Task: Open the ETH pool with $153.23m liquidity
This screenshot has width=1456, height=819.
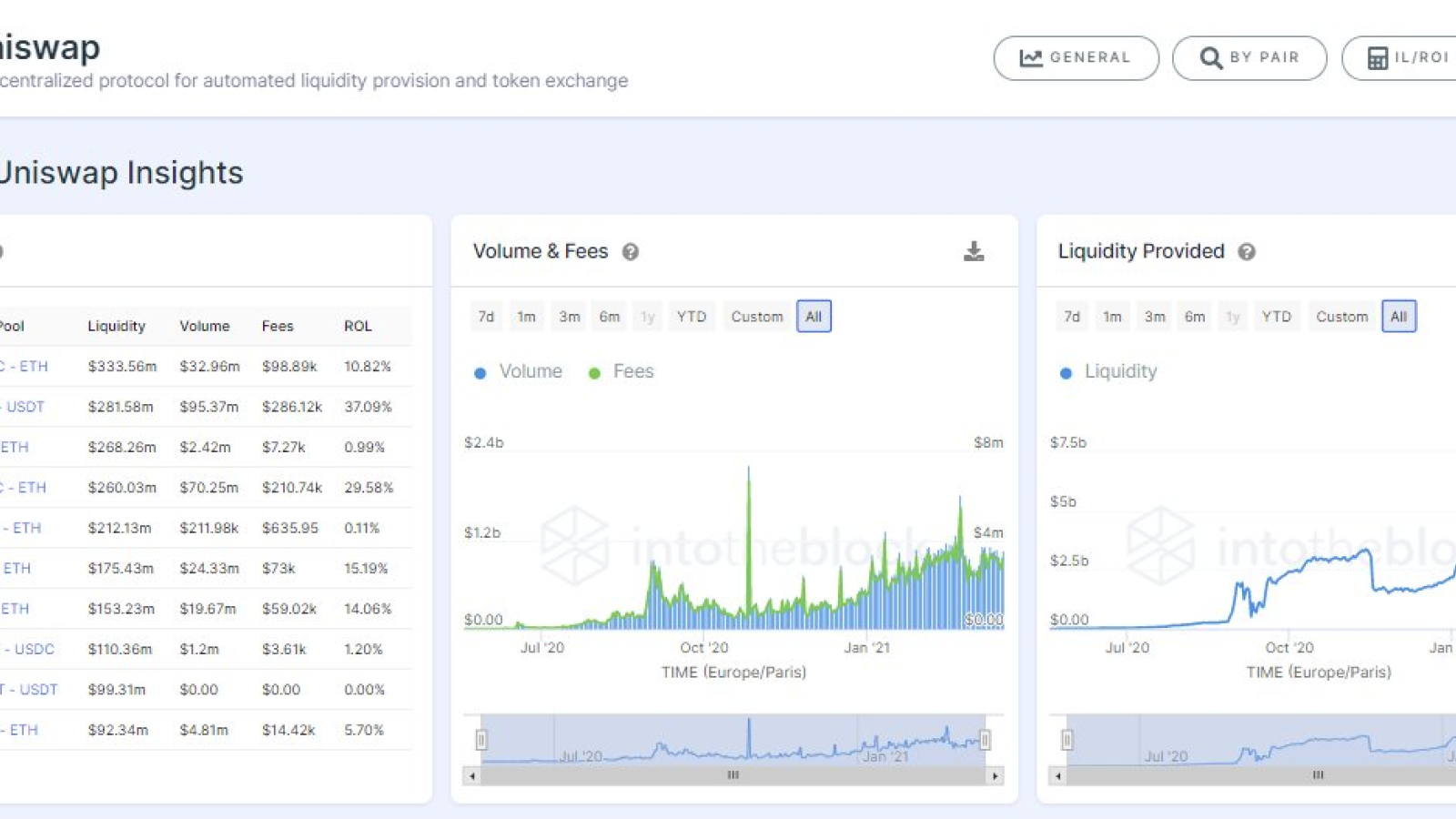Action: pos(15,609)
